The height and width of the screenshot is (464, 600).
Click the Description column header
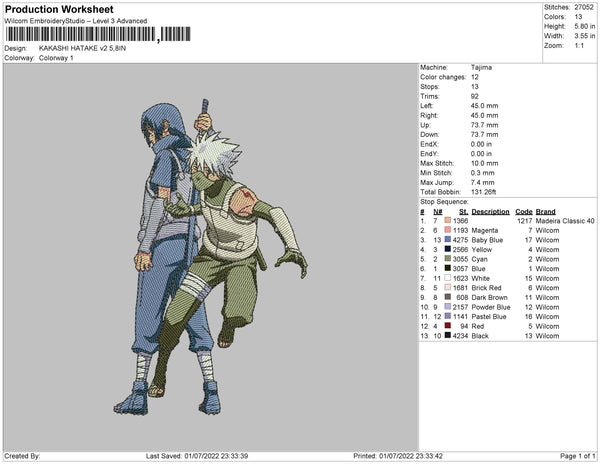490,212
